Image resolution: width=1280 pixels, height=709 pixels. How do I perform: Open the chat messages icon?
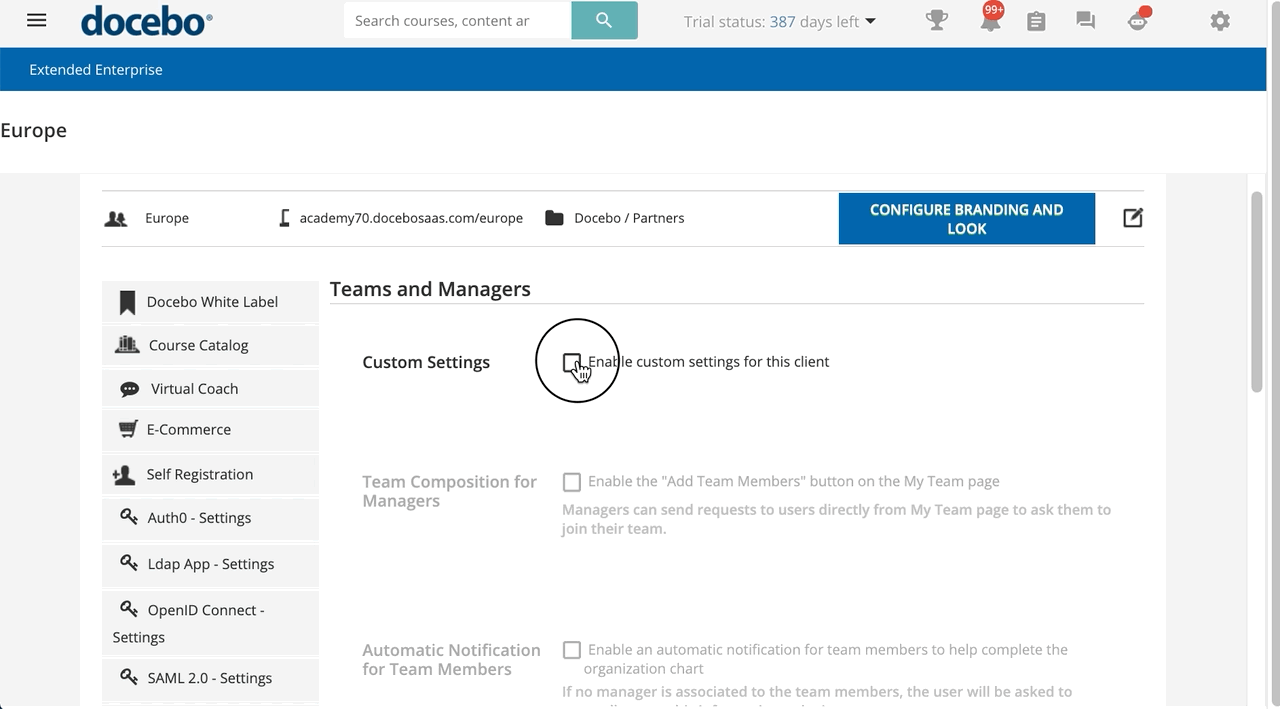[1085, 20]
